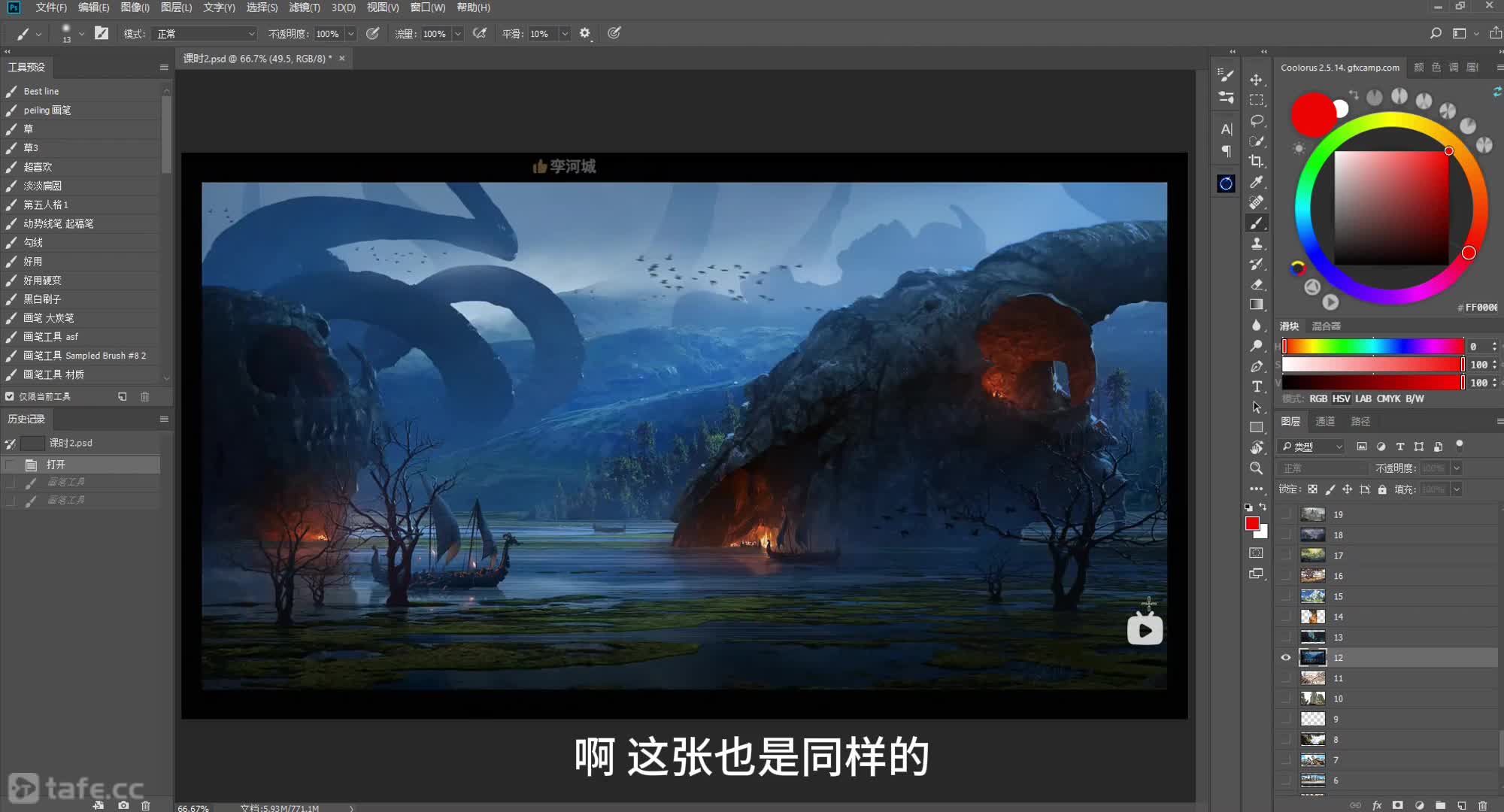Open smoothing 平滑 dropdown arrow
1504x812 pixels.
[x=564, y=34]
